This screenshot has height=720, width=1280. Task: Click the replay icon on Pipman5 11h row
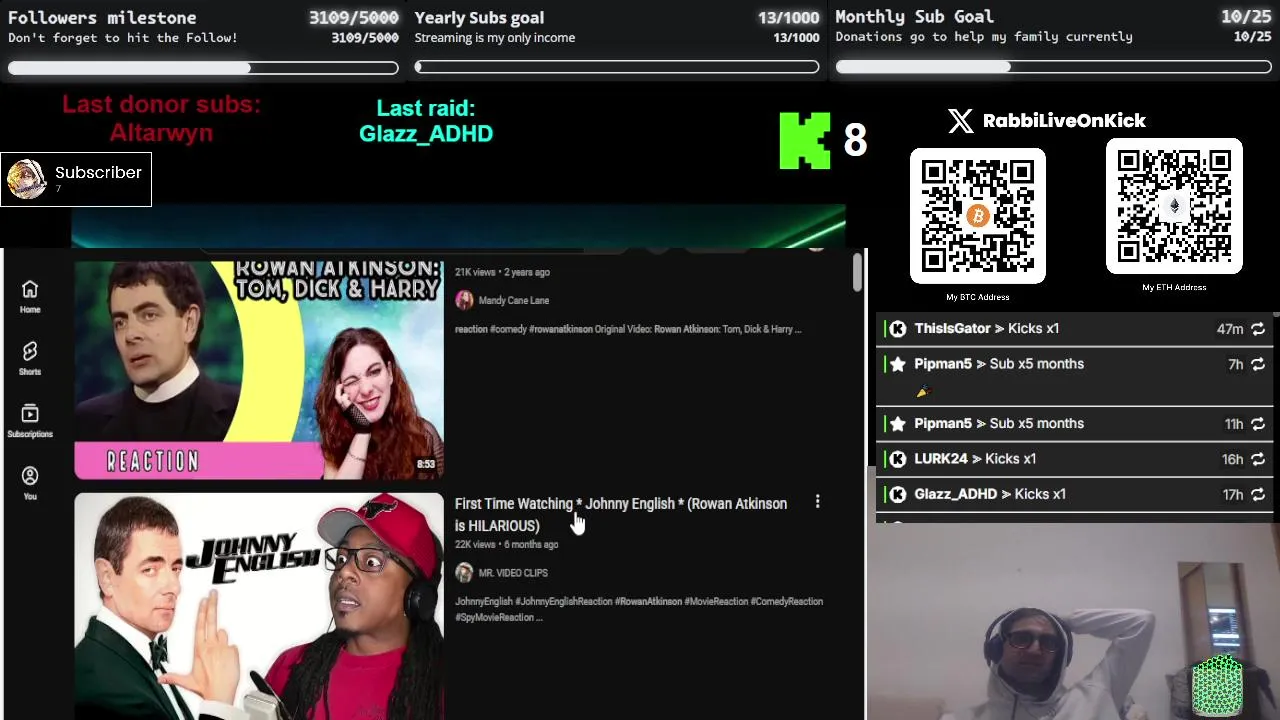click(1258, 424)
